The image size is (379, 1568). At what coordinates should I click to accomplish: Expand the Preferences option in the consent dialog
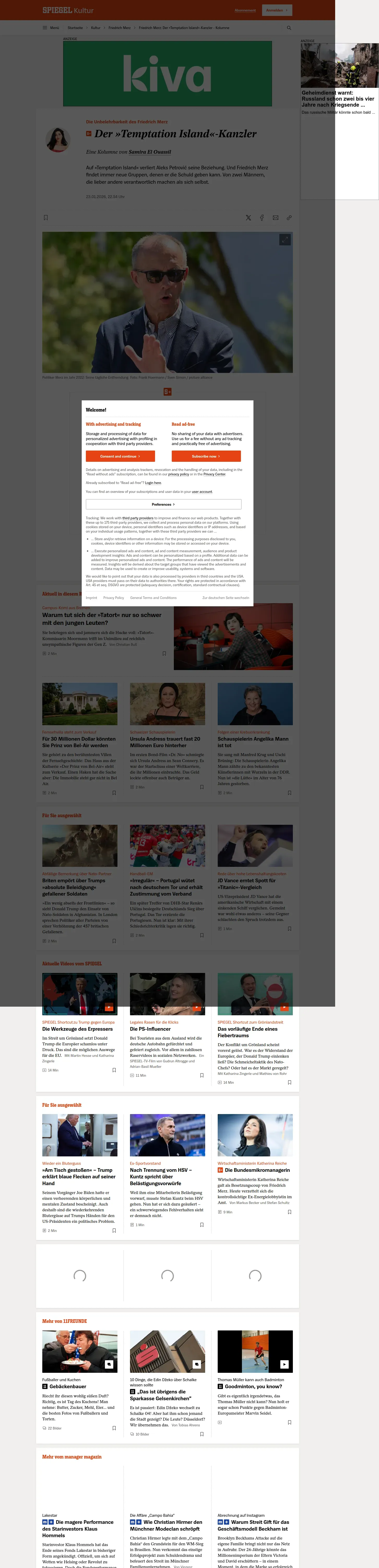164,504
